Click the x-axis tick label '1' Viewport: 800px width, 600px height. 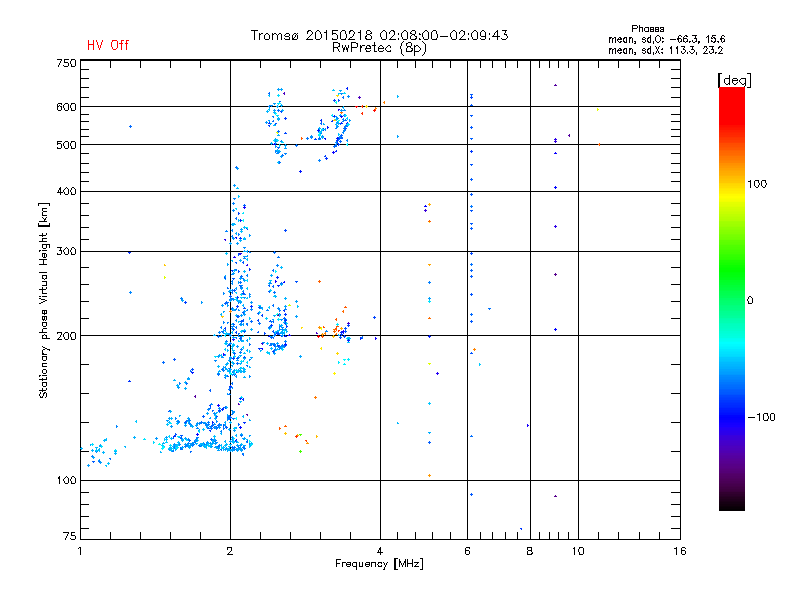coord(80,551)
